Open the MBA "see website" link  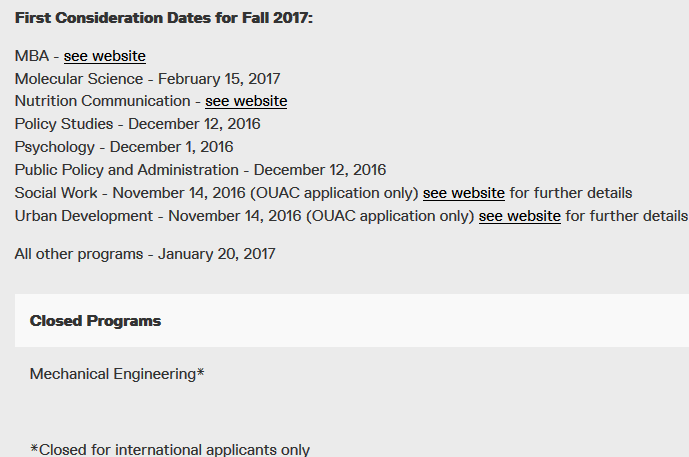(104, 56)
